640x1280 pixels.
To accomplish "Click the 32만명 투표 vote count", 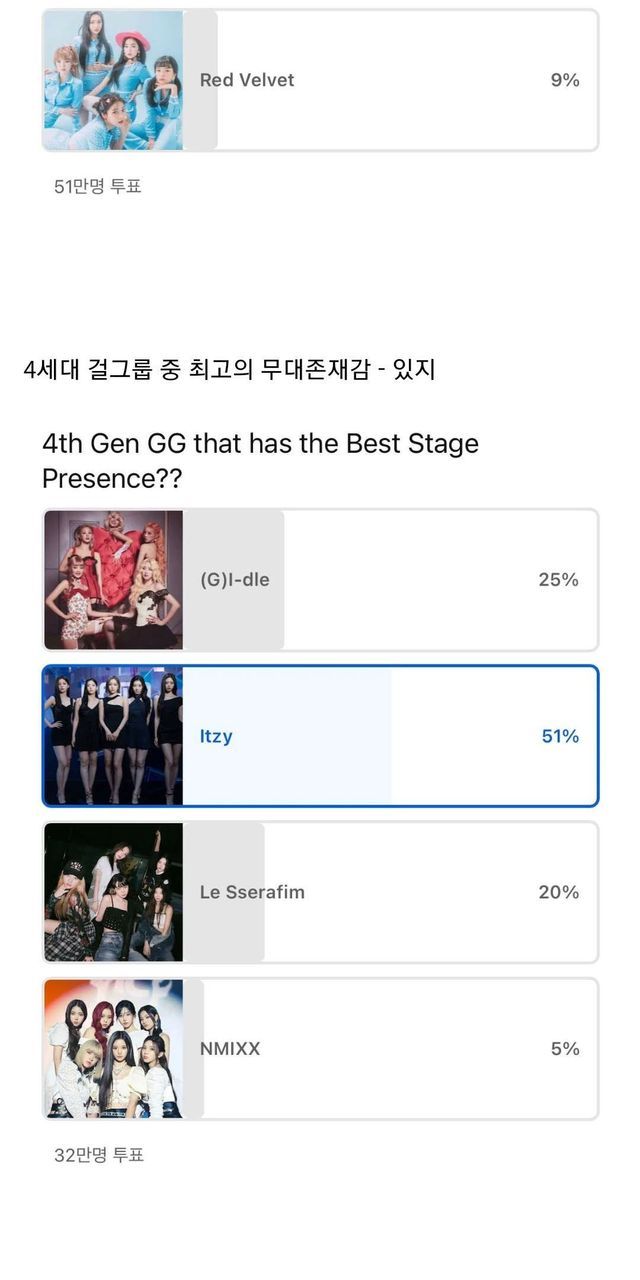I will click(99, 1155).
